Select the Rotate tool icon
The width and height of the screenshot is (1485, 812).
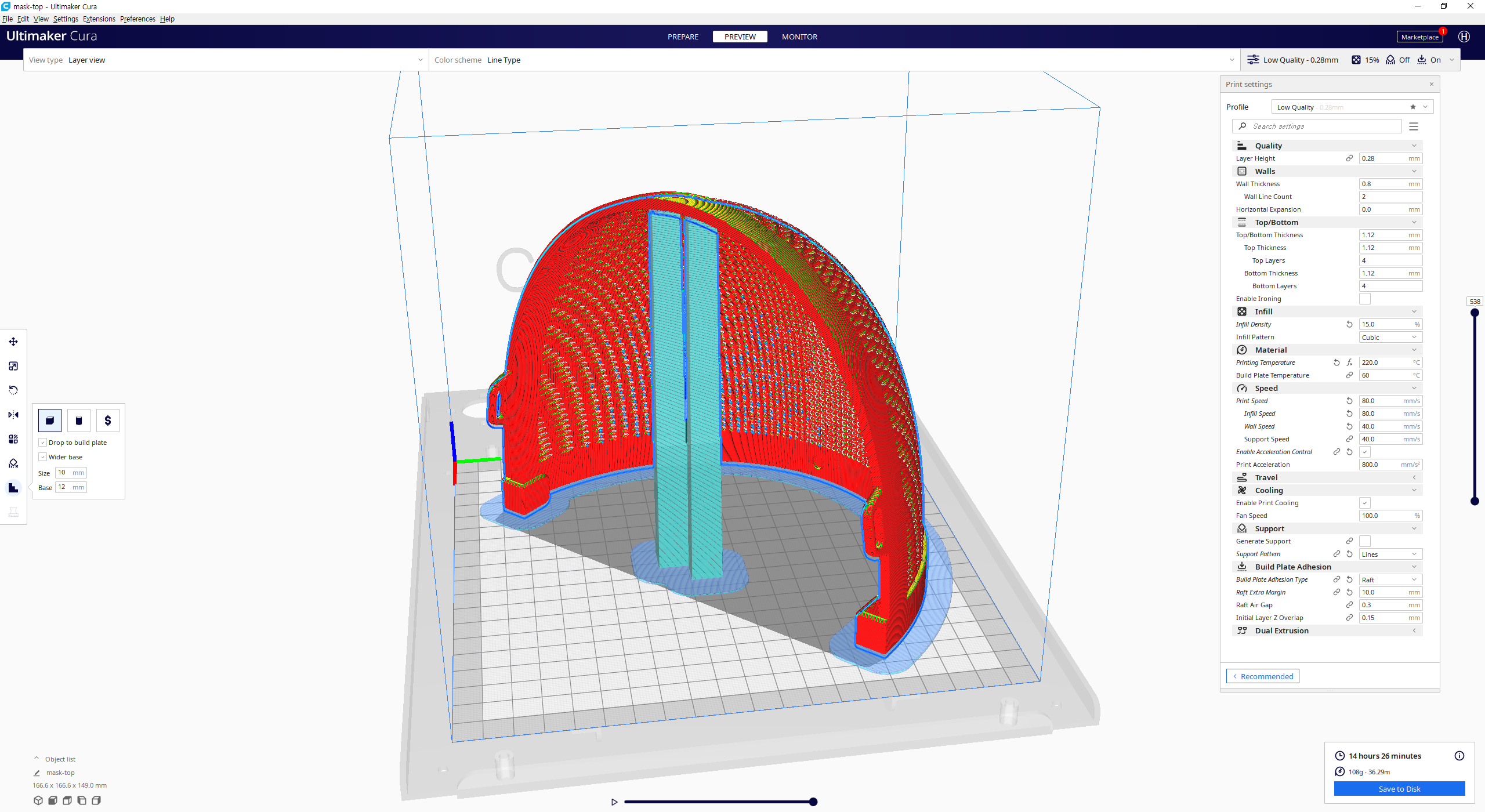[13, 390]
